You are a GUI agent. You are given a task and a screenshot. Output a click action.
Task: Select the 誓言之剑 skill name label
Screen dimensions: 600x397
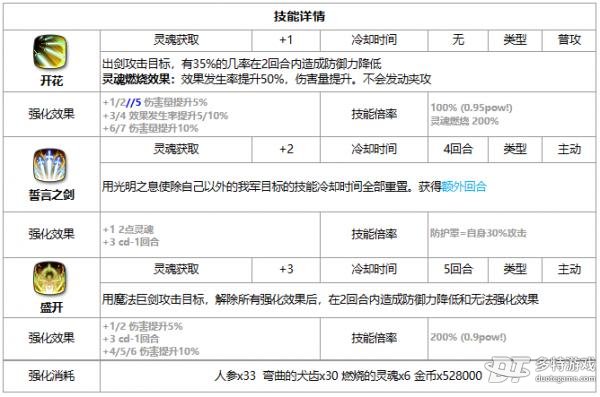pos(51,195)
